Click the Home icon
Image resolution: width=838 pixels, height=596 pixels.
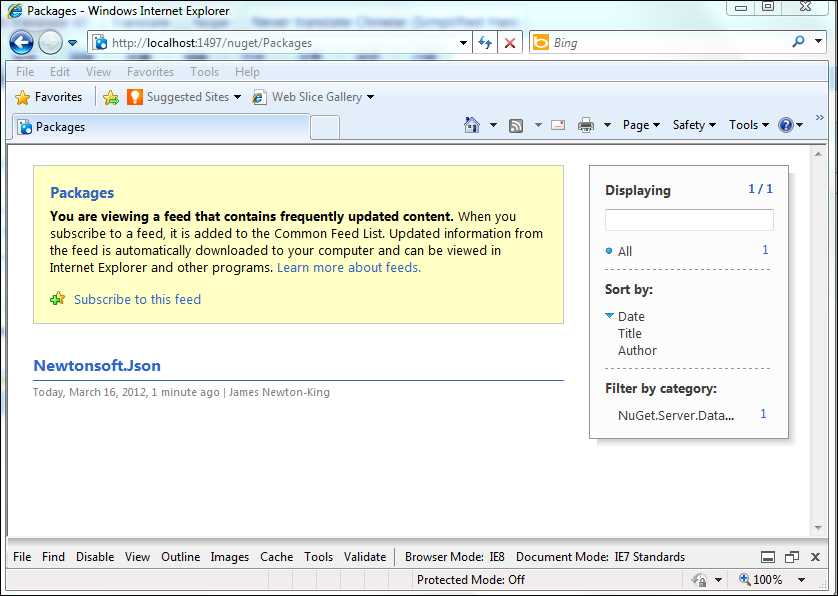point(472,125)
